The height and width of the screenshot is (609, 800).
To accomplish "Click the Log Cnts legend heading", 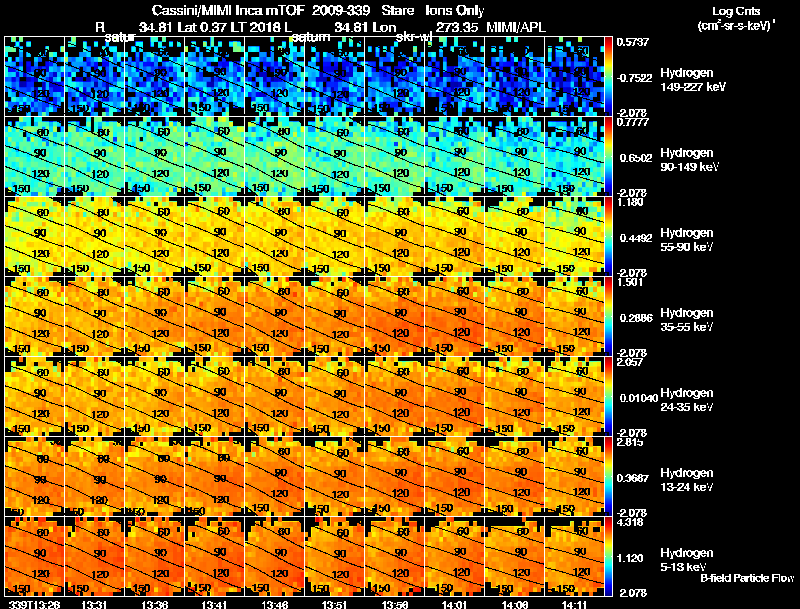I will point(736,11).
